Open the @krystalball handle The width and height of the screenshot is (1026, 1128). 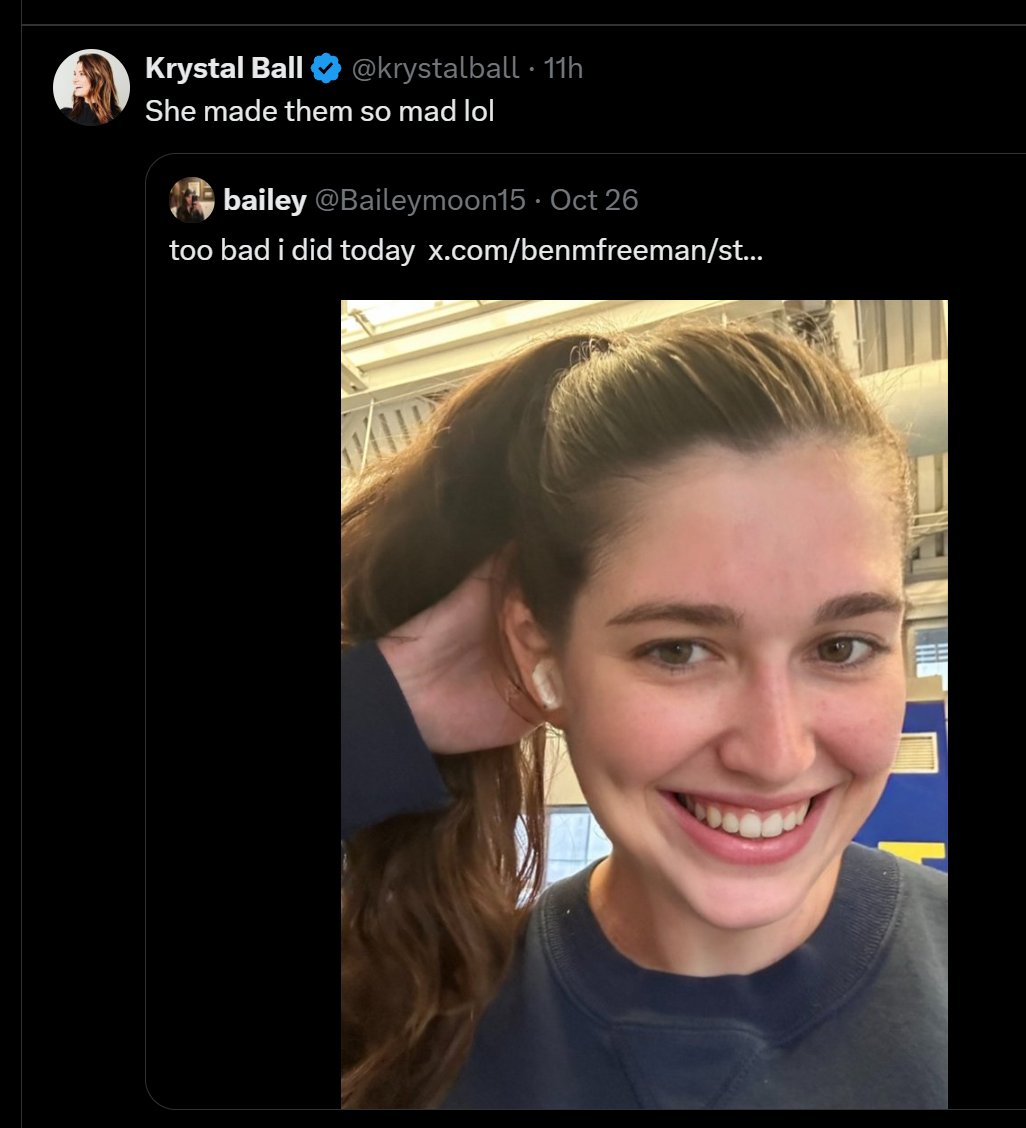[x=433, y=68]
